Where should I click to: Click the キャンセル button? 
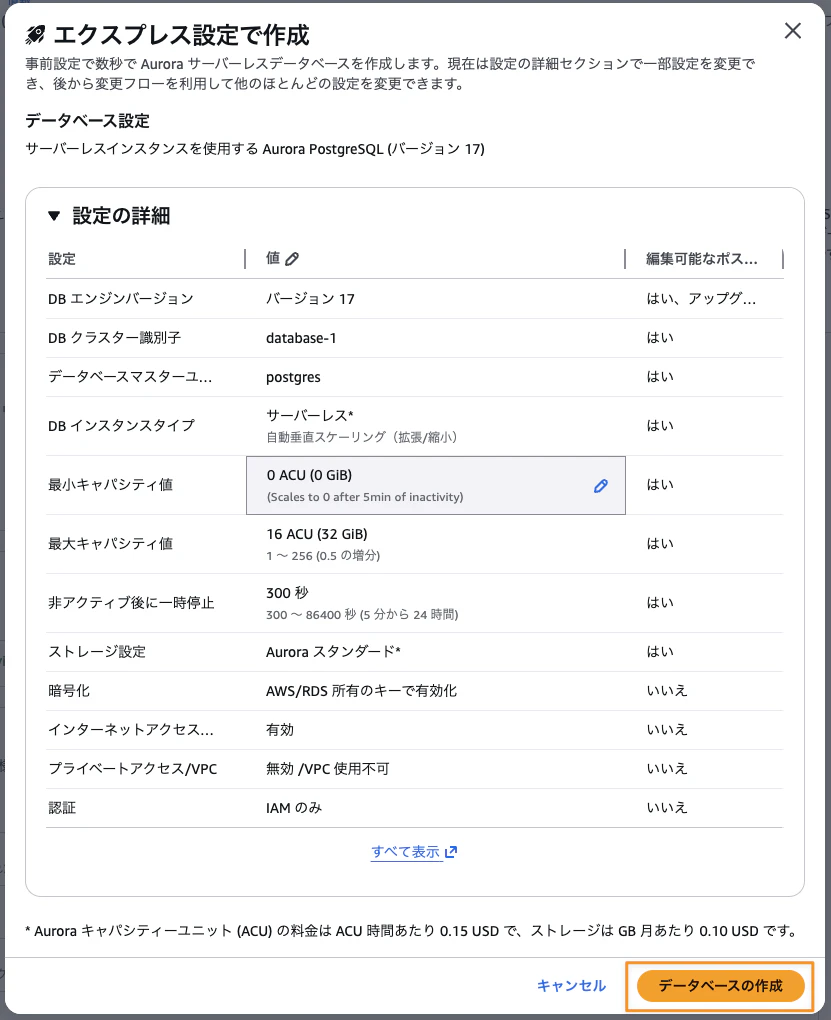(x=571, y=986)
